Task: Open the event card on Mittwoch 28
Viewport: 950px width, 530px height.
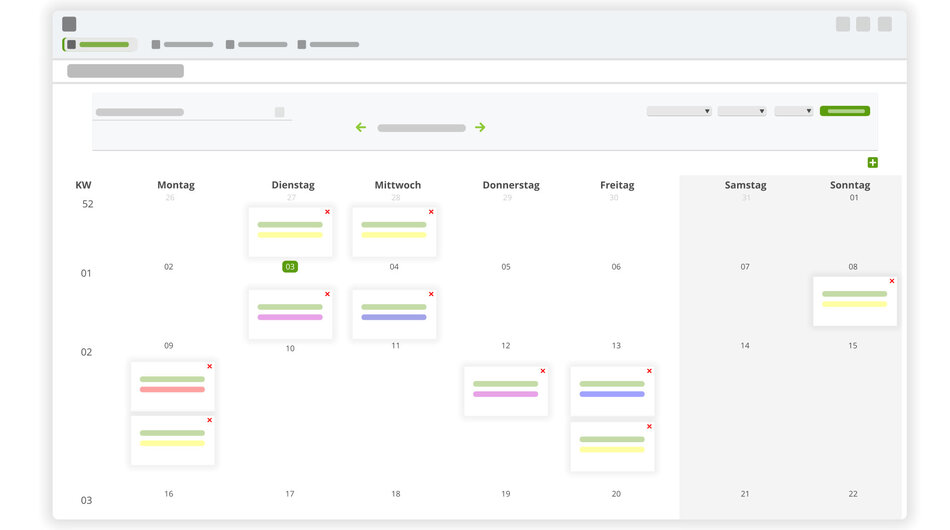Action: coord(394,232)
